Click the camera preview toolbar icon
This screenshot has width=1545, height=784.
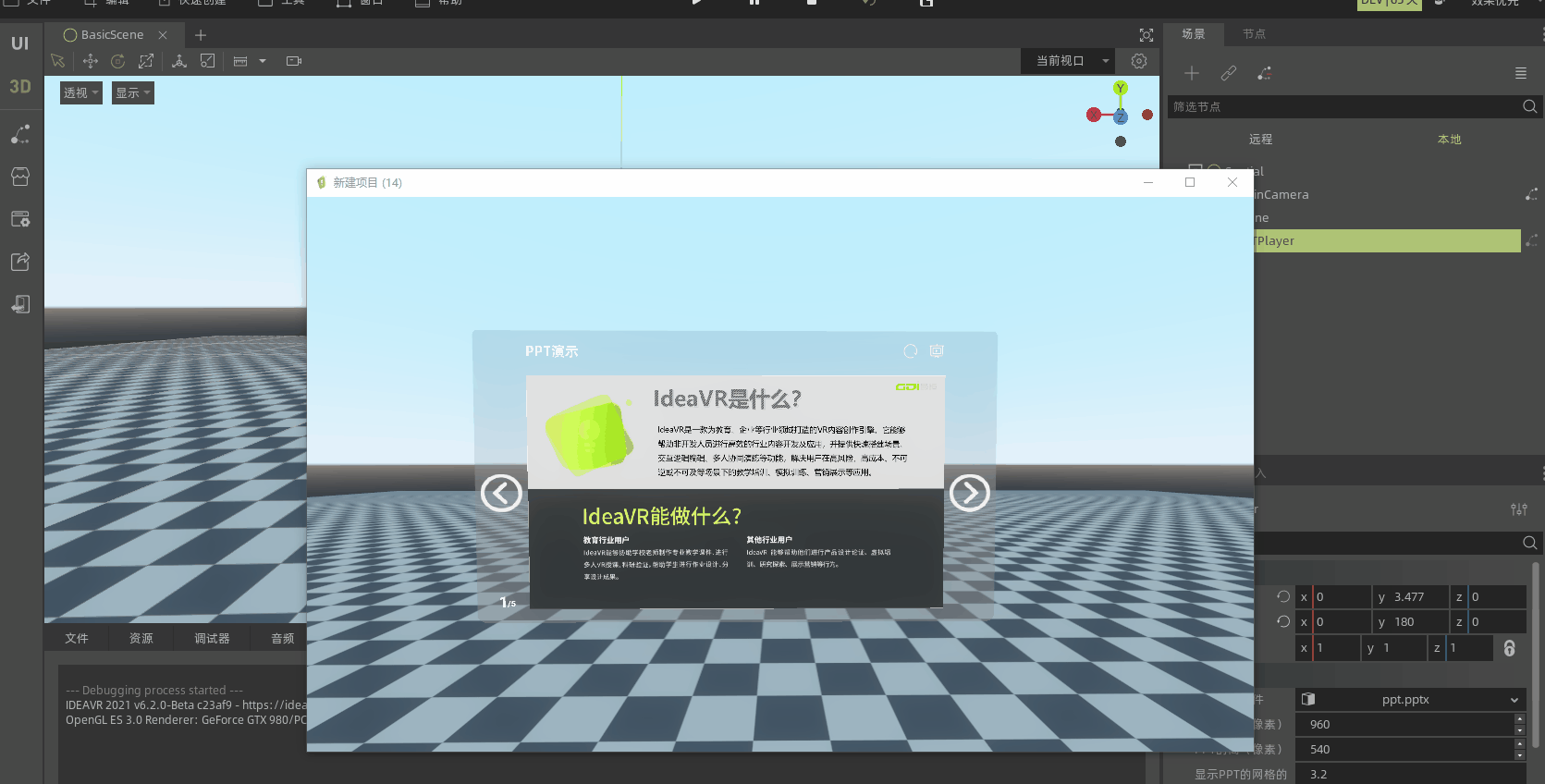coord(294,61)
